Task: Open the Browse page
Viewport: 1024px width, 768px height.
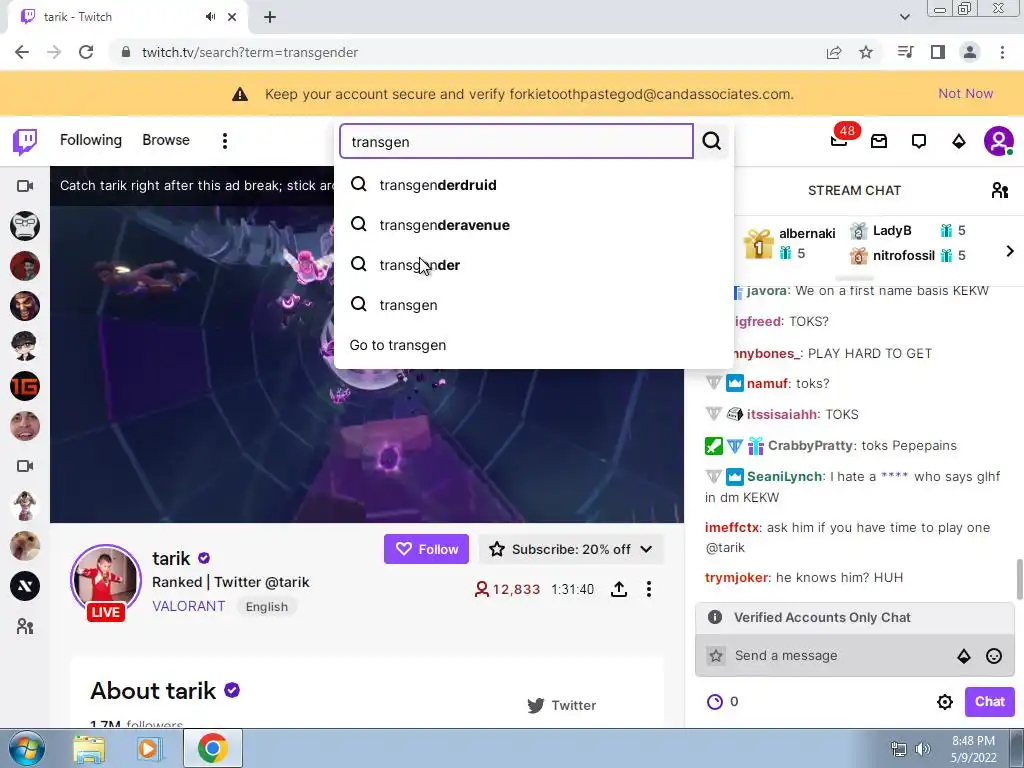Action: [166, 140]
